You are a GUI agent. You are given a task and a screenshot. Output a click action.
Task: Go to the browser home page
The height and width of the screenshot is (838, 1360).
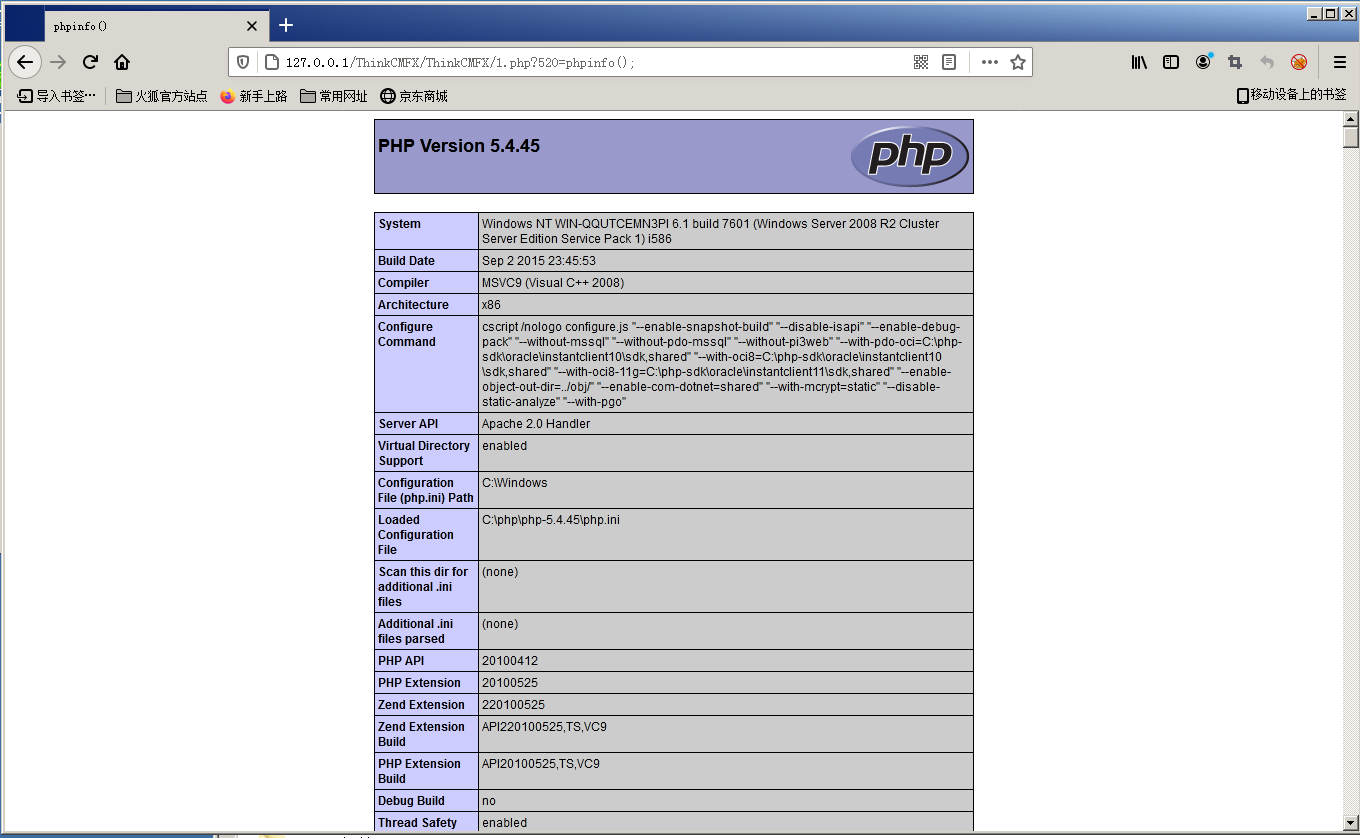[x=122, y=62]
